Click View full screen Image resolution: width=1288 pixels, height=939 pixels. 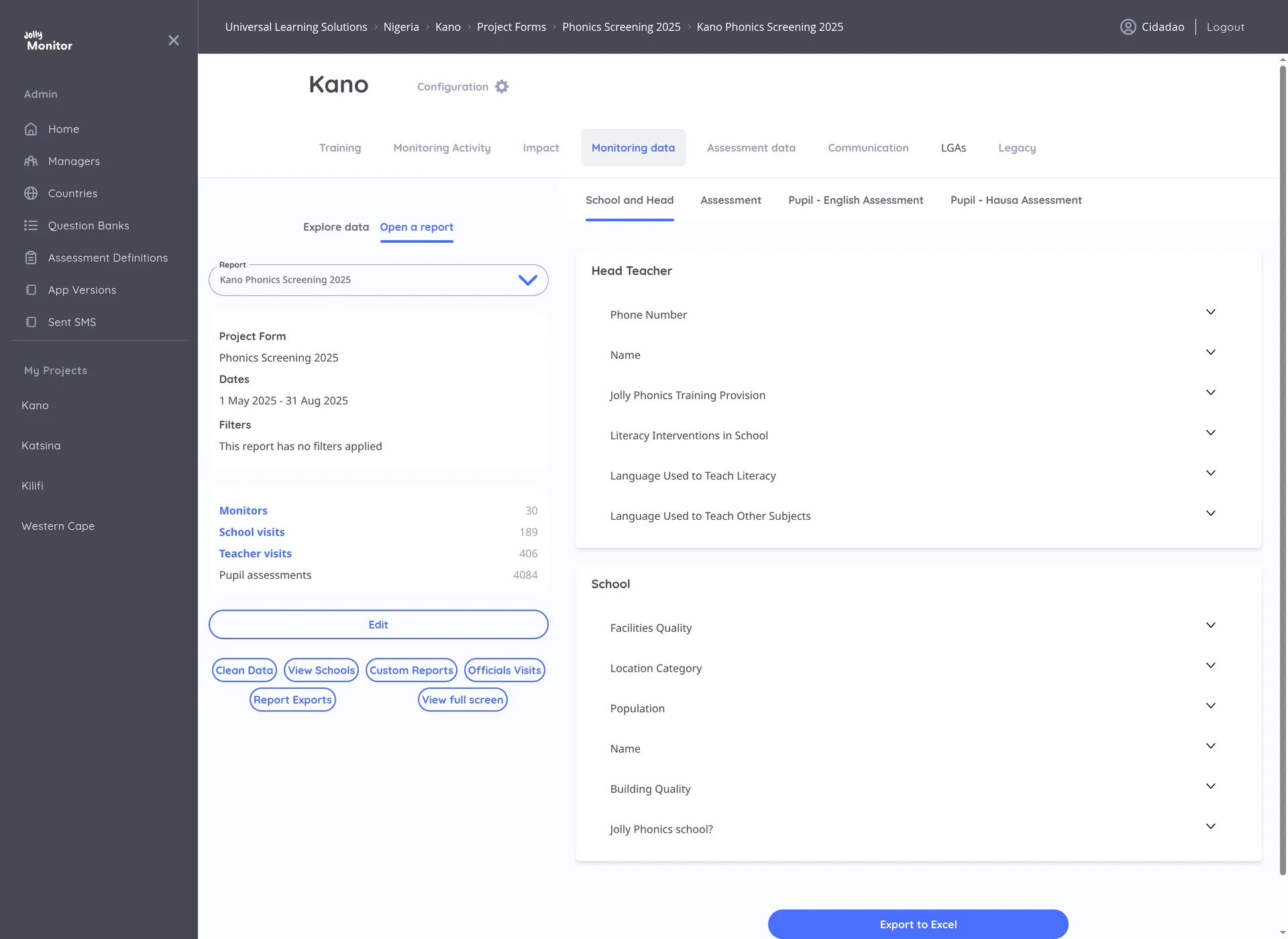(x=462, y=700)
